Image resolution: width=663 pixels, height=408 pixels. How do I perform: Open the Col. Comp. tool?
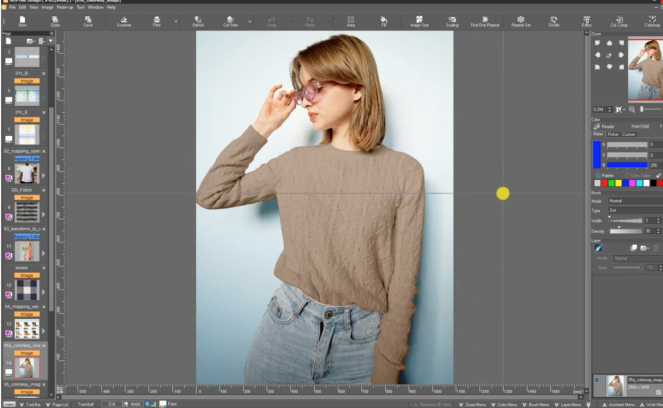point(619,22)
